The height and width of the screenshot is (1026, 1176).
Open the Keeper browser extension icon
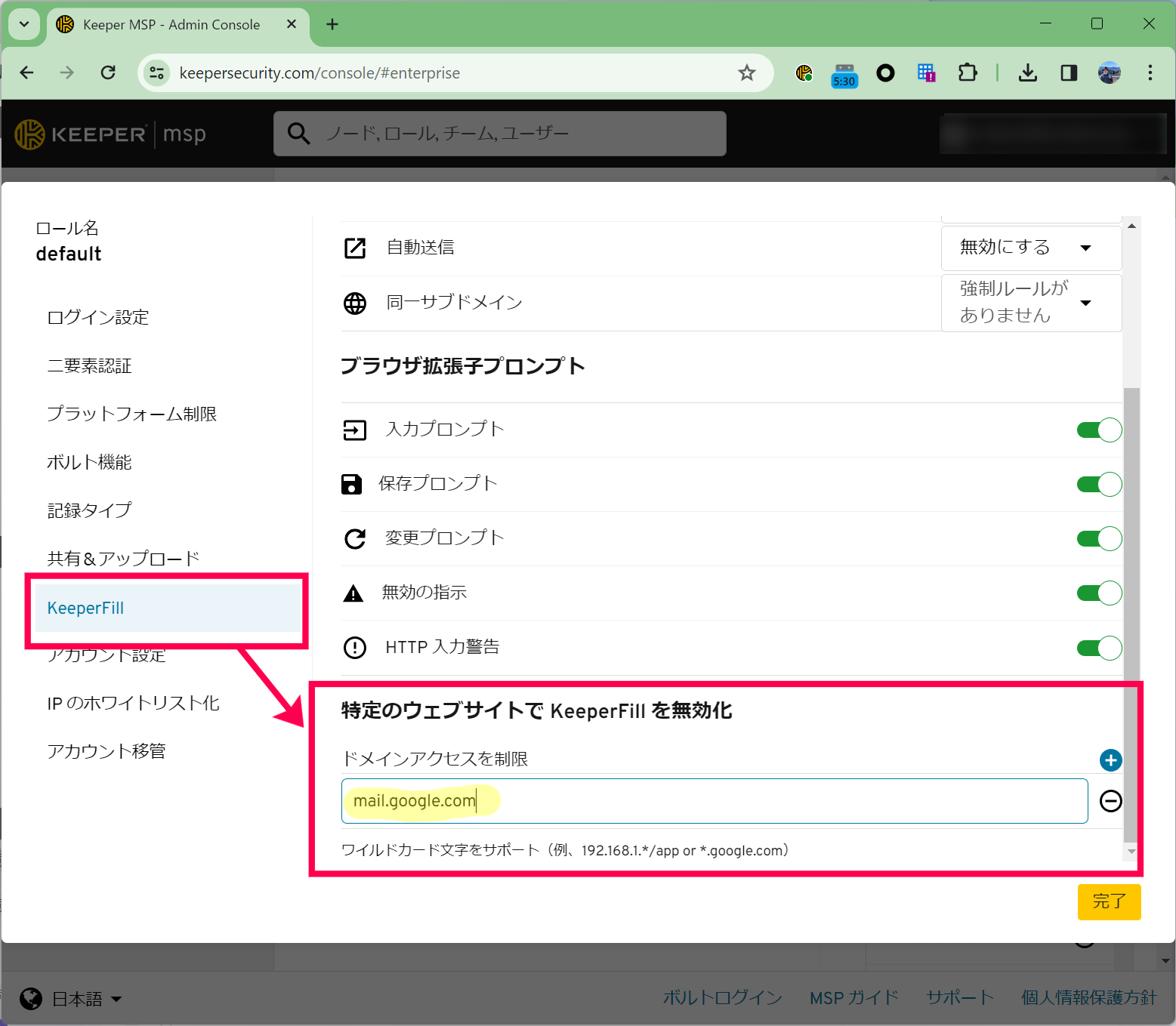coord(804,73)
